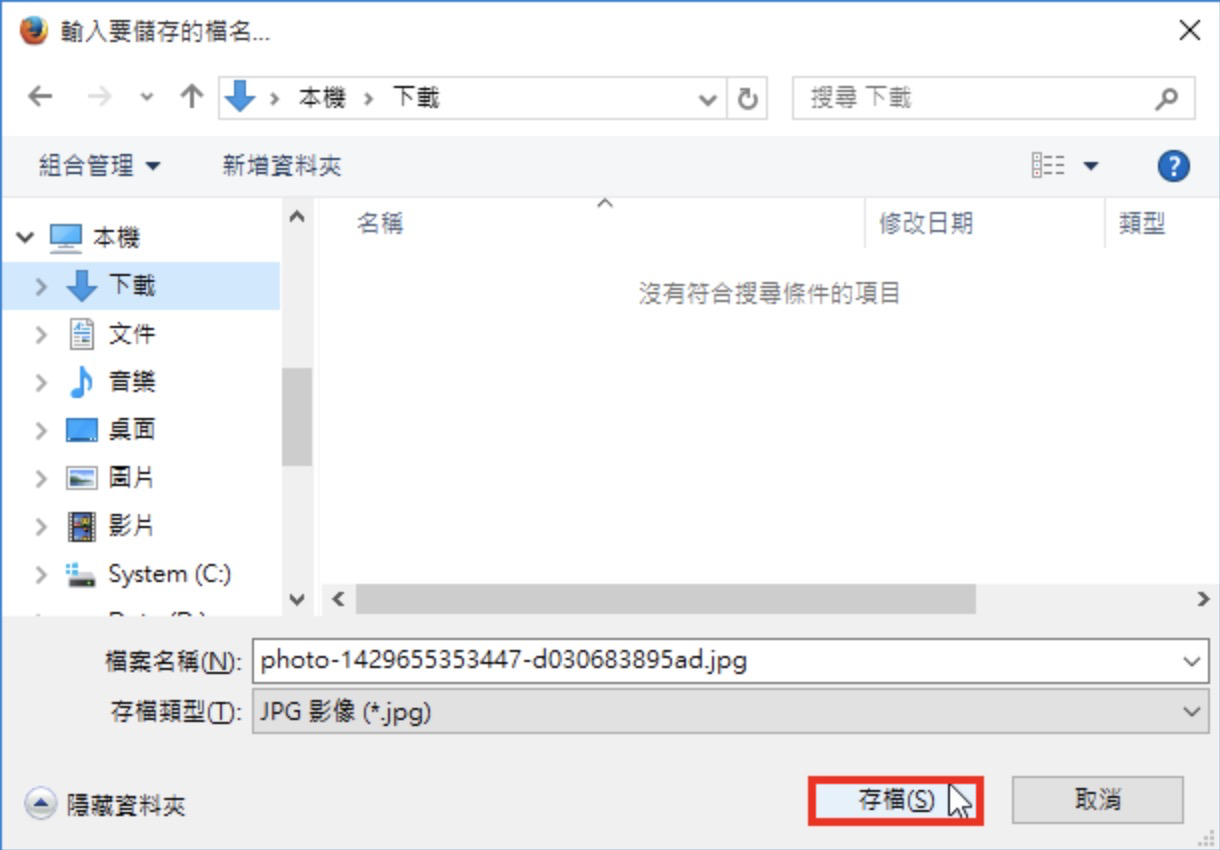Click the view layout icon
The width and height of the screenshot is (1220, 850).
(x=1048, y=166)
